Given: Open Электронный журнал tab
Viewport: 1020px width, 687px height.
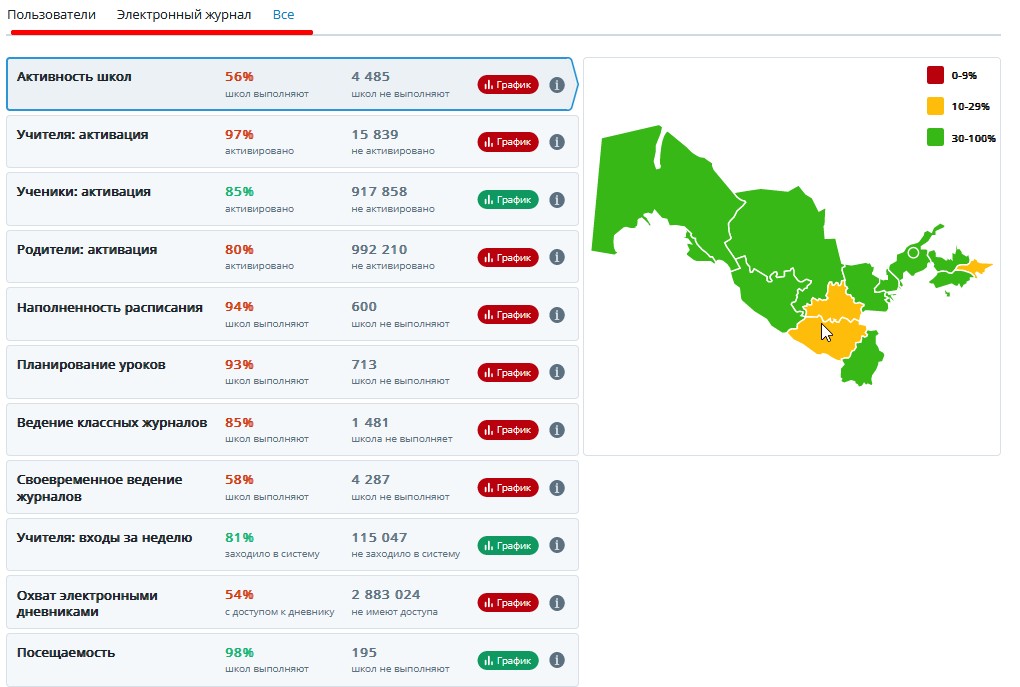Looking at the screenshot, I should [x=184, y=16].
